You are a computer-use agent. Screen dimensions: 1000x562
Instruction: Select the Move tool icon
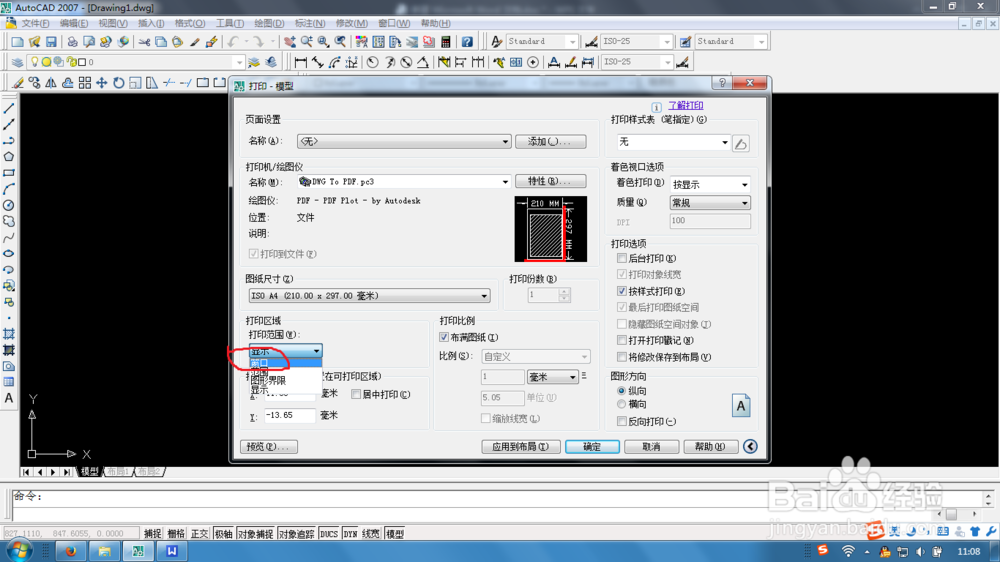(101, 83)
